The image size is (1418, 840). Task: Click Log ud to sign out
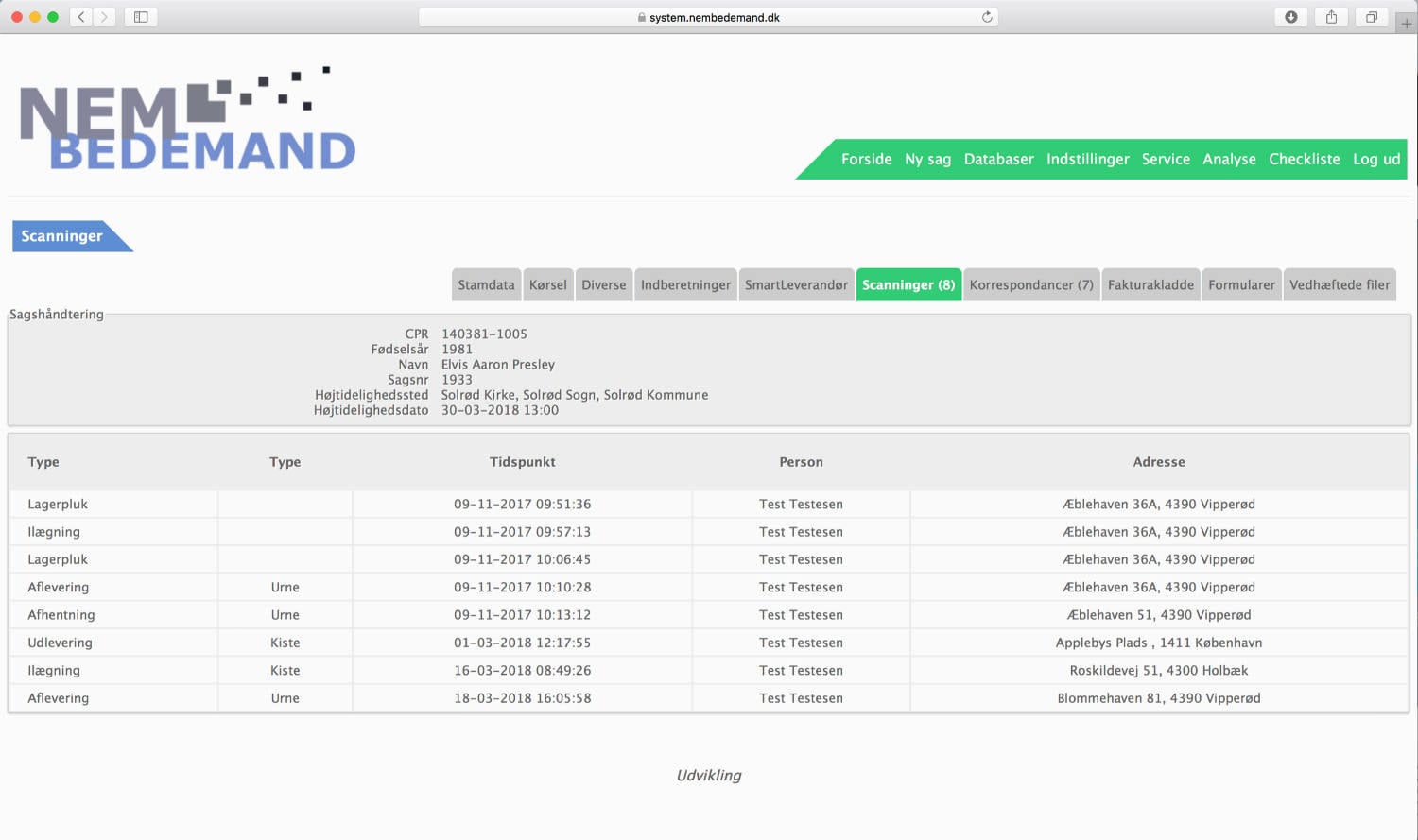pos(1375,159)
